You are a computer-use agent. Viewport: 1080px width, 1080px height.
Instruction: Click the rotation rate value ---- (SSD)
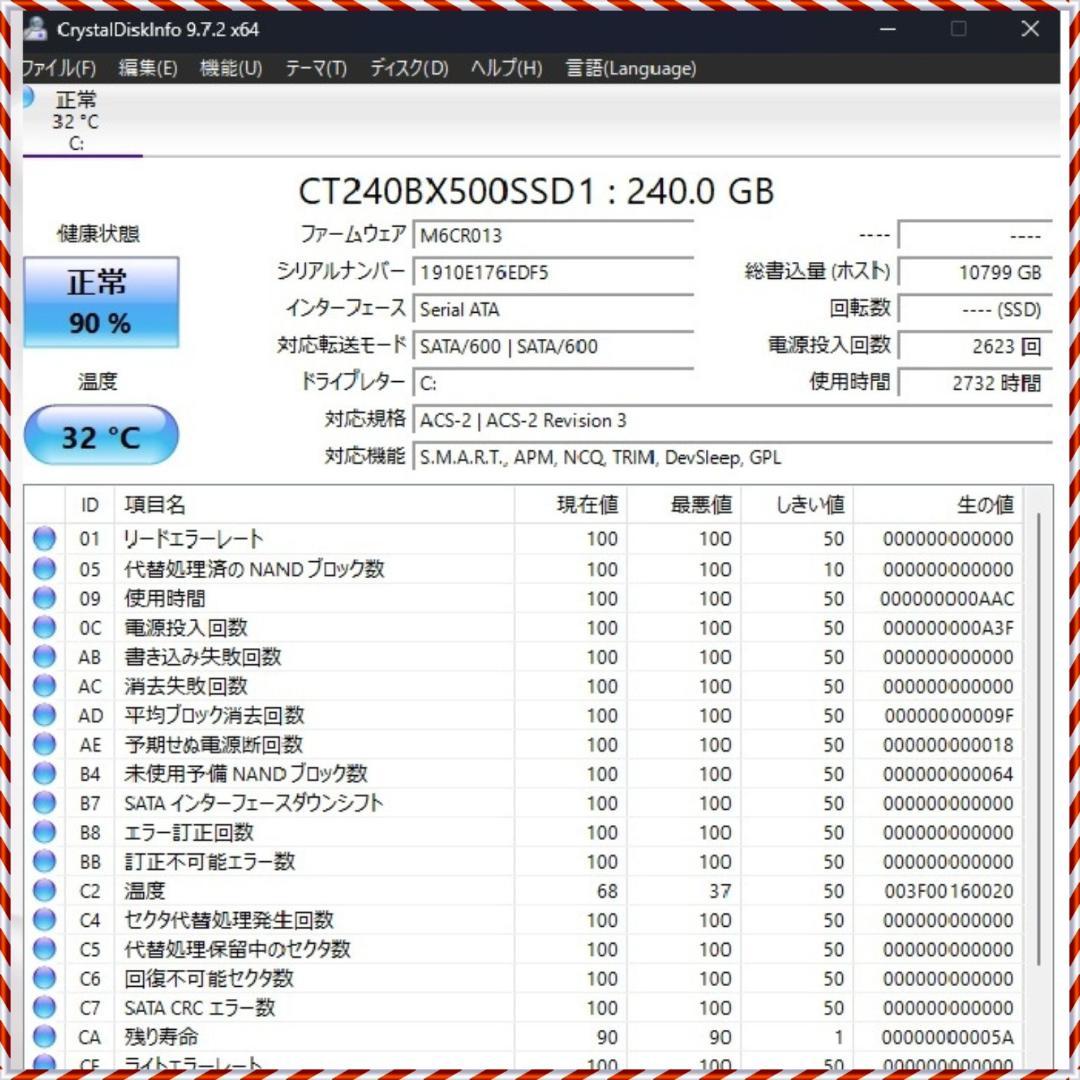pos(975,309)
